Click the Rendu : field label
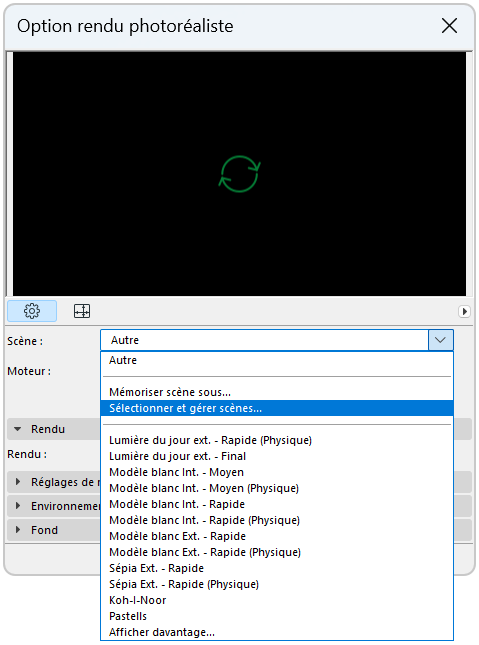The image size is (479, 645). [27, 455]
